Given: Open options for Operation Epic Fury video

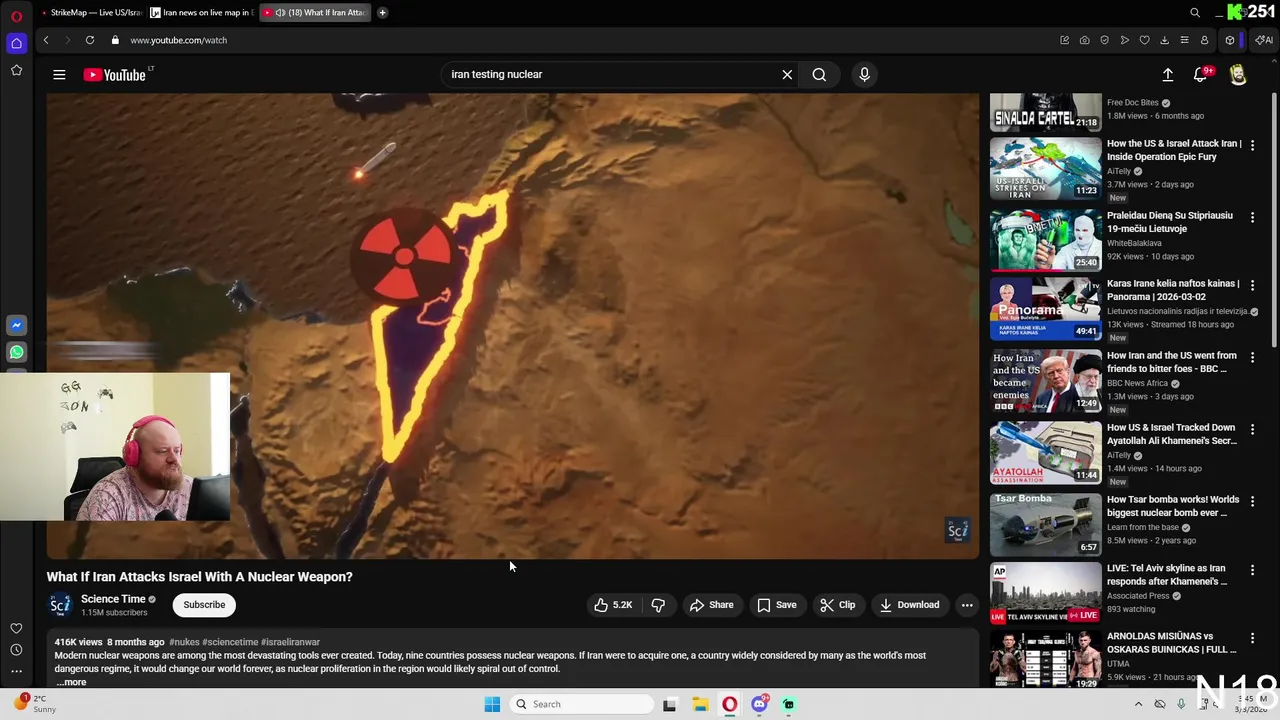Looking at the screenshot, I should pyautogui.click(x=1252, y=145).
